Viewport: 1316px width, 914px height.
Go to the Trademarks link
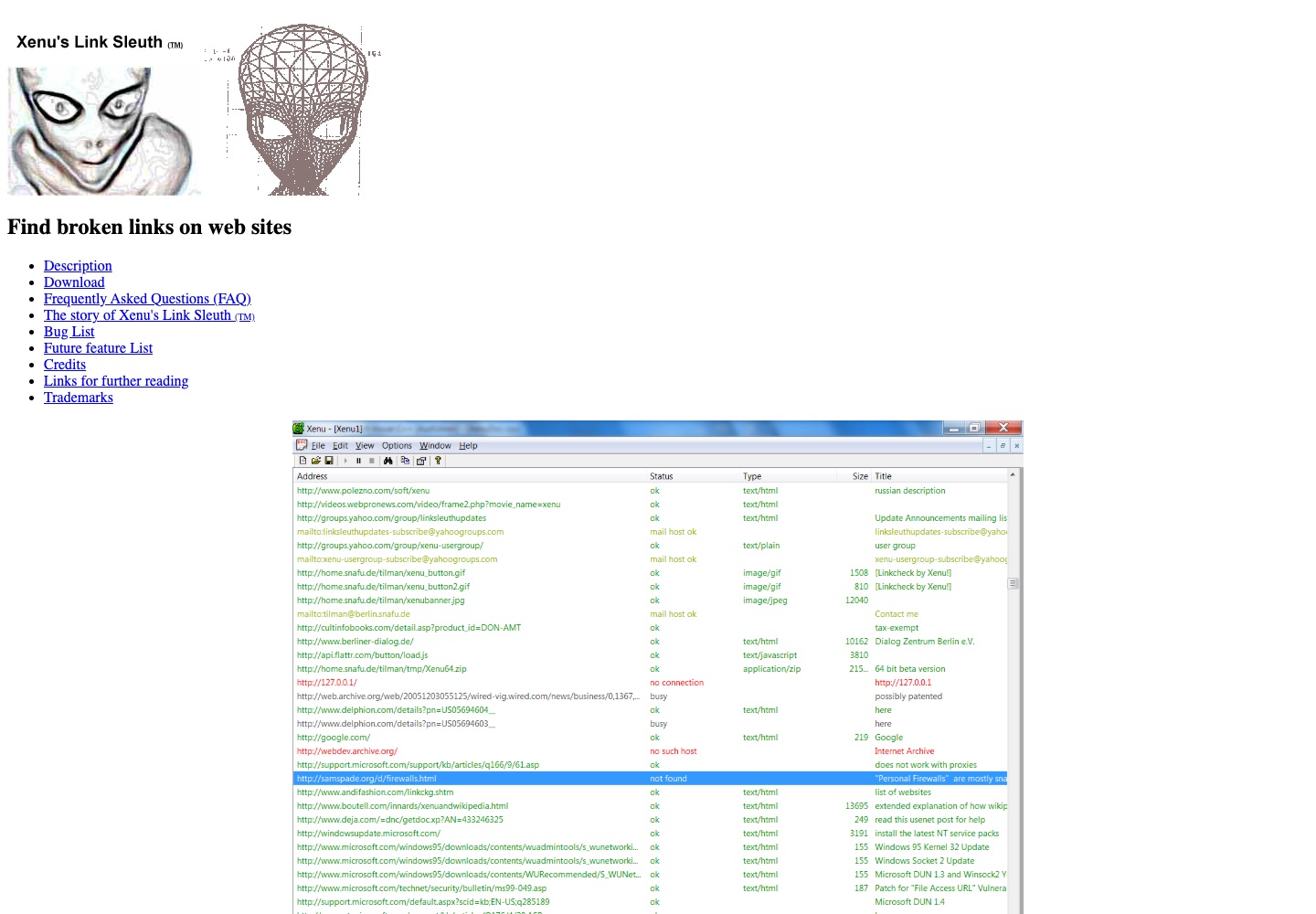[79, 398]
